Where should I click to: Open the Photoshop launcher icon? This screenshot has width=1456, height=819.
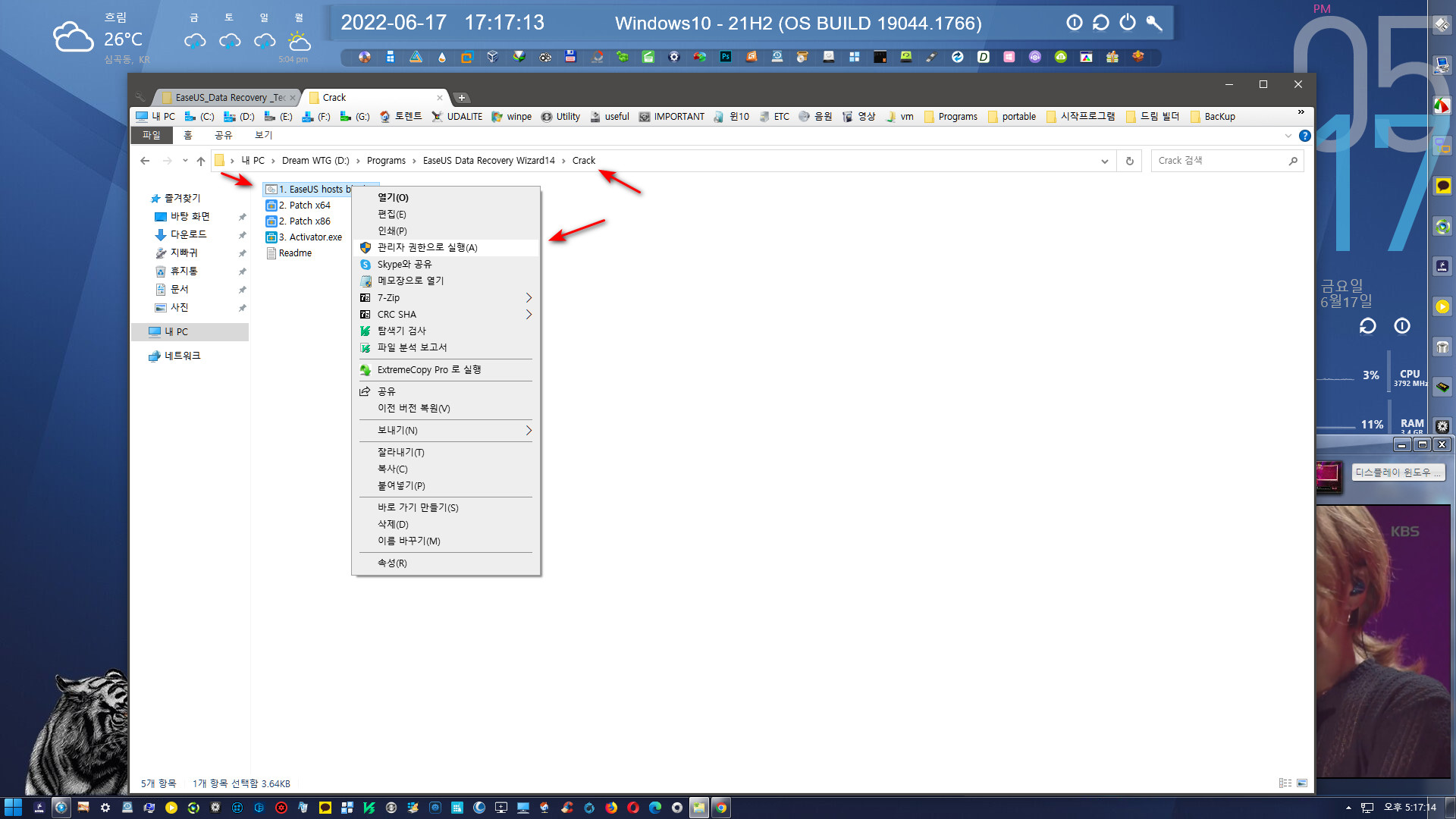coord(726,57)
